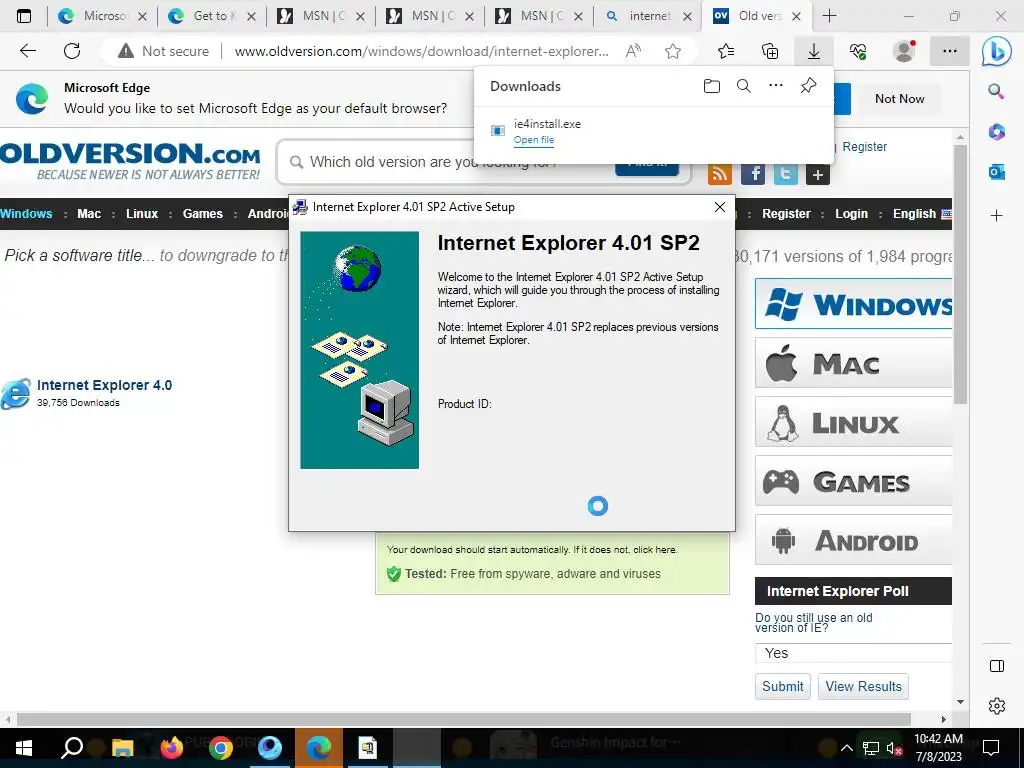
Task: Open sidebar settings gear icon
Action: (997, 706)
